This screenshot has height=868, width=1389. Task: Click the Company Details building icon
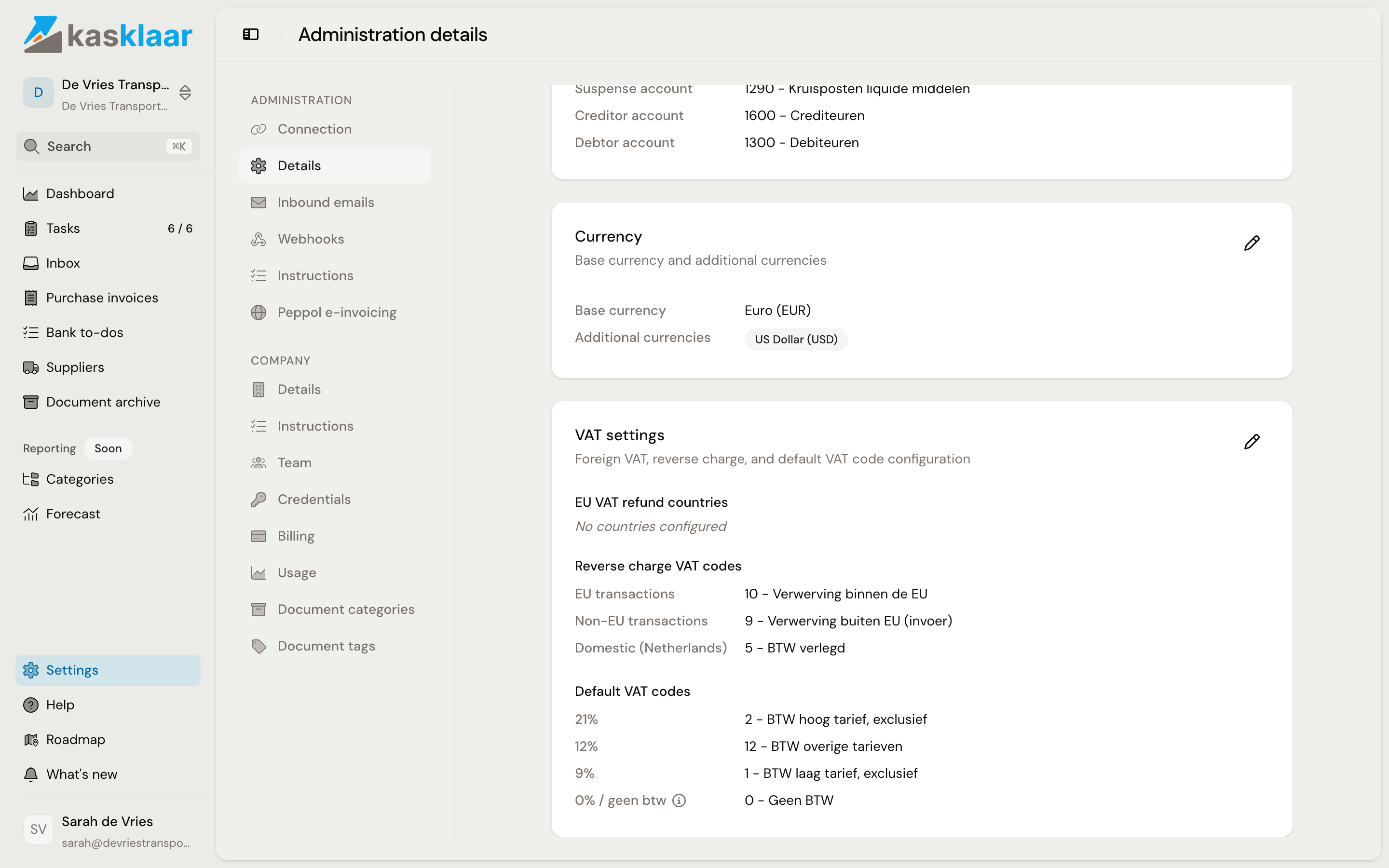259,390
